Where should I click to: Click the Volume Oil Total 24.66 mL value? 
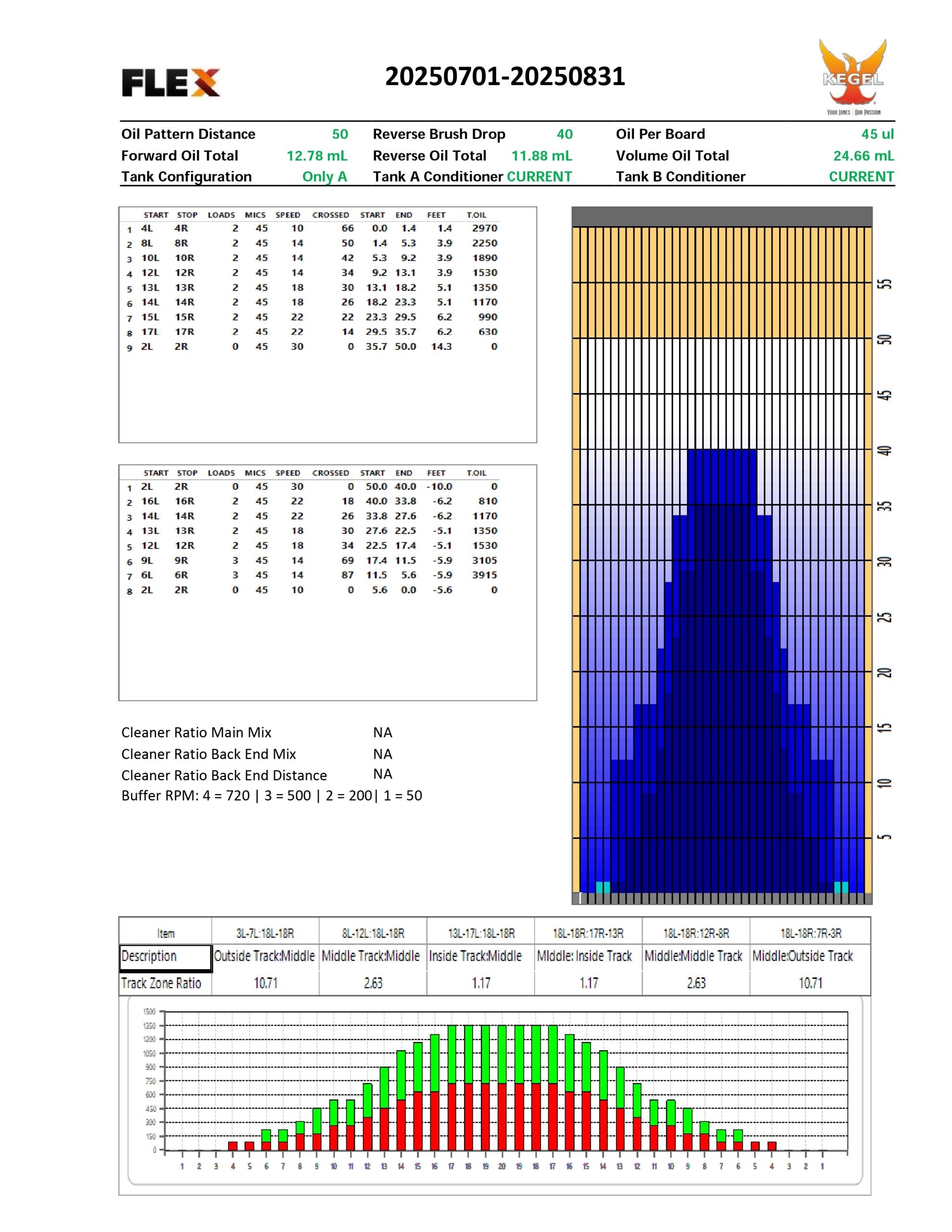click(863, 156)
